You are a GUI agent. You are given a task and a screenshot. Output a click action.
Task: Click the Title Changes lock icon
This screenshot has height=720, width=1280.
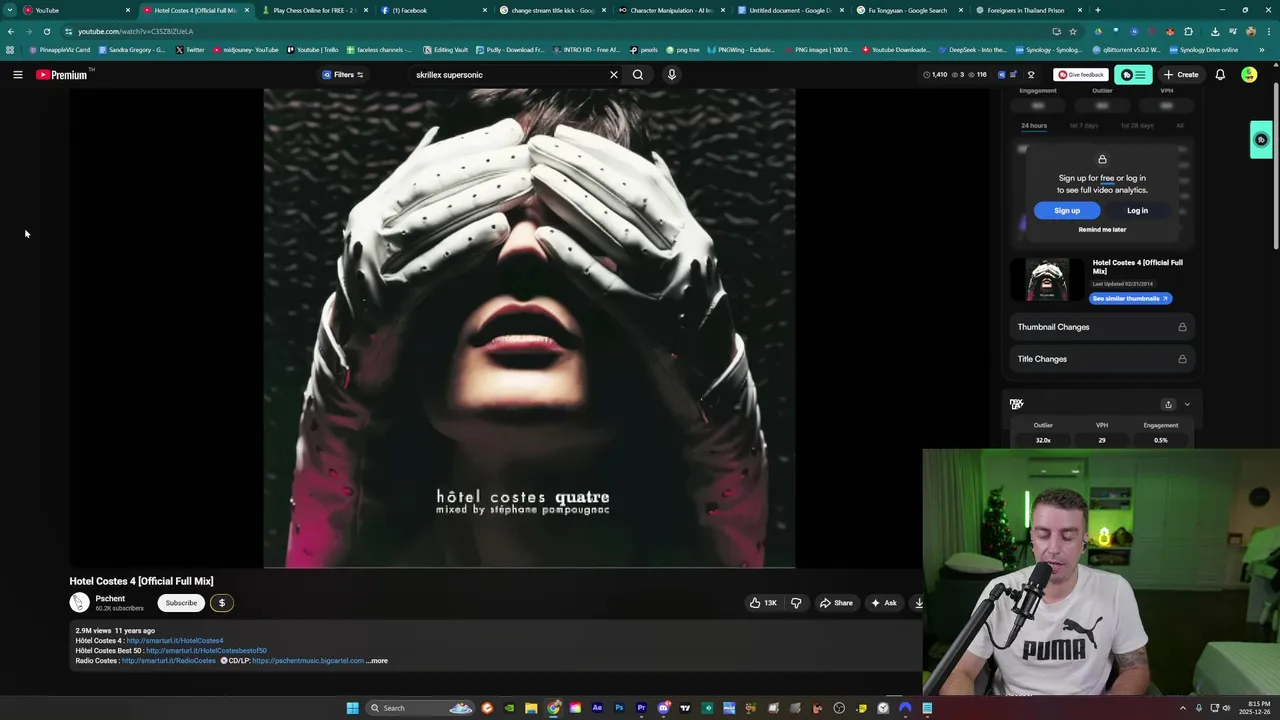tap(1182, 359)
